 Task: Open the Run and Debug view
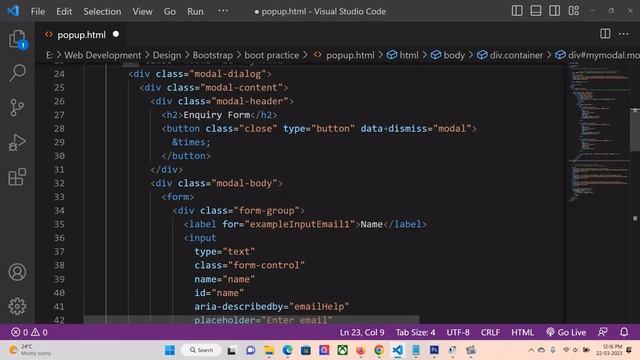(17, 142)
